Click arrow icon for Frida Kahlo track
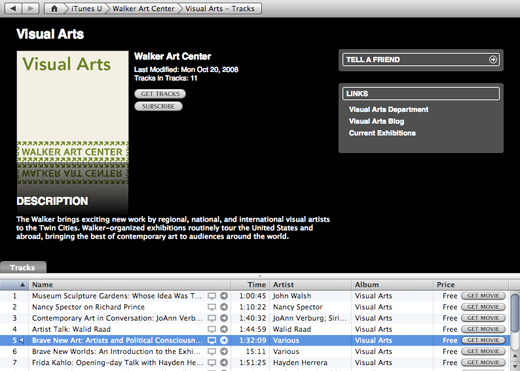Screen dimensions: 520x371 pyautogui.click(x=224, y=363)
